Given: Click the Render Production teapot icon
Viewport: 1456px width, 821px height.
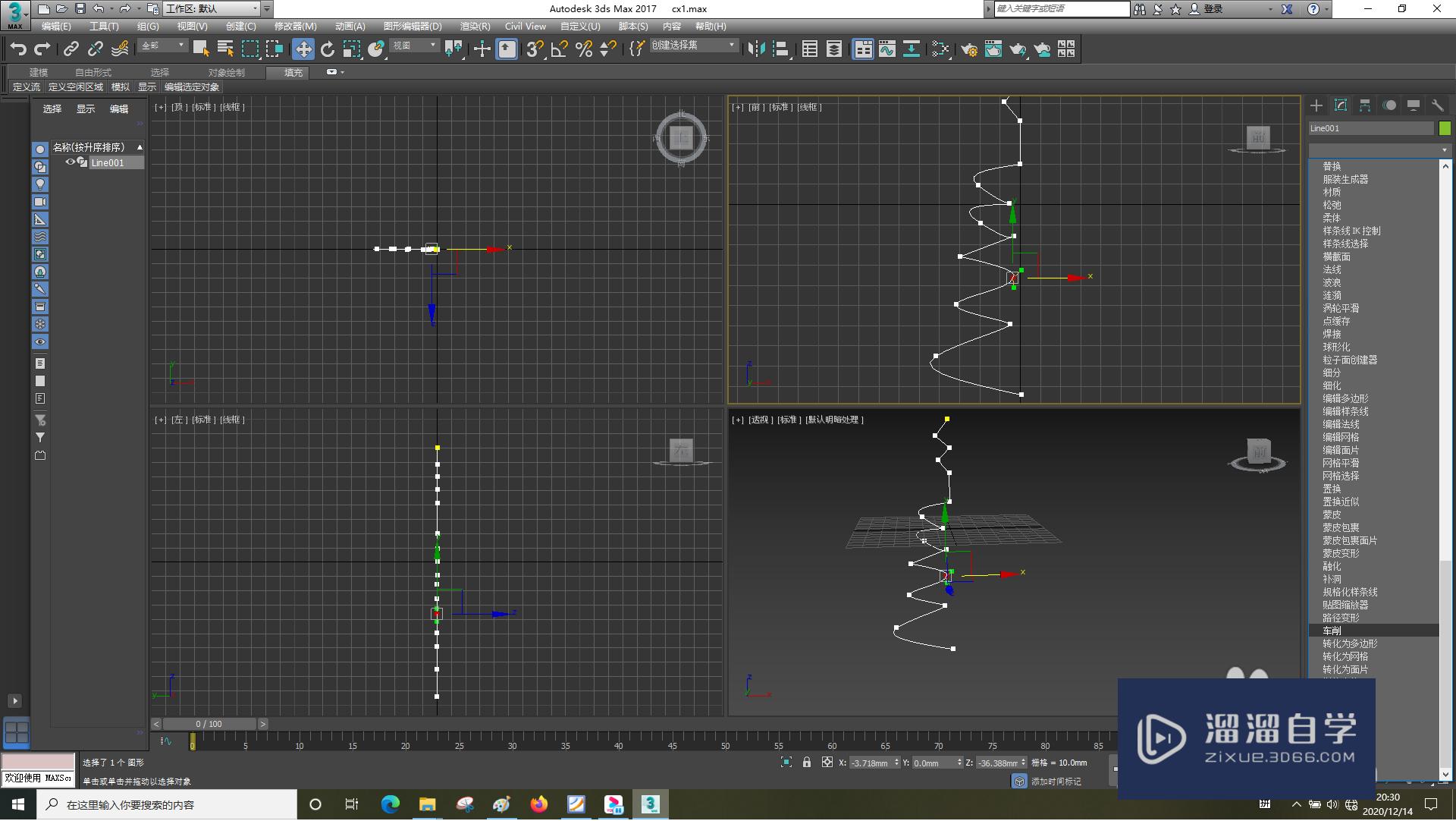Looking at the screenshot, I should 1018,49.
